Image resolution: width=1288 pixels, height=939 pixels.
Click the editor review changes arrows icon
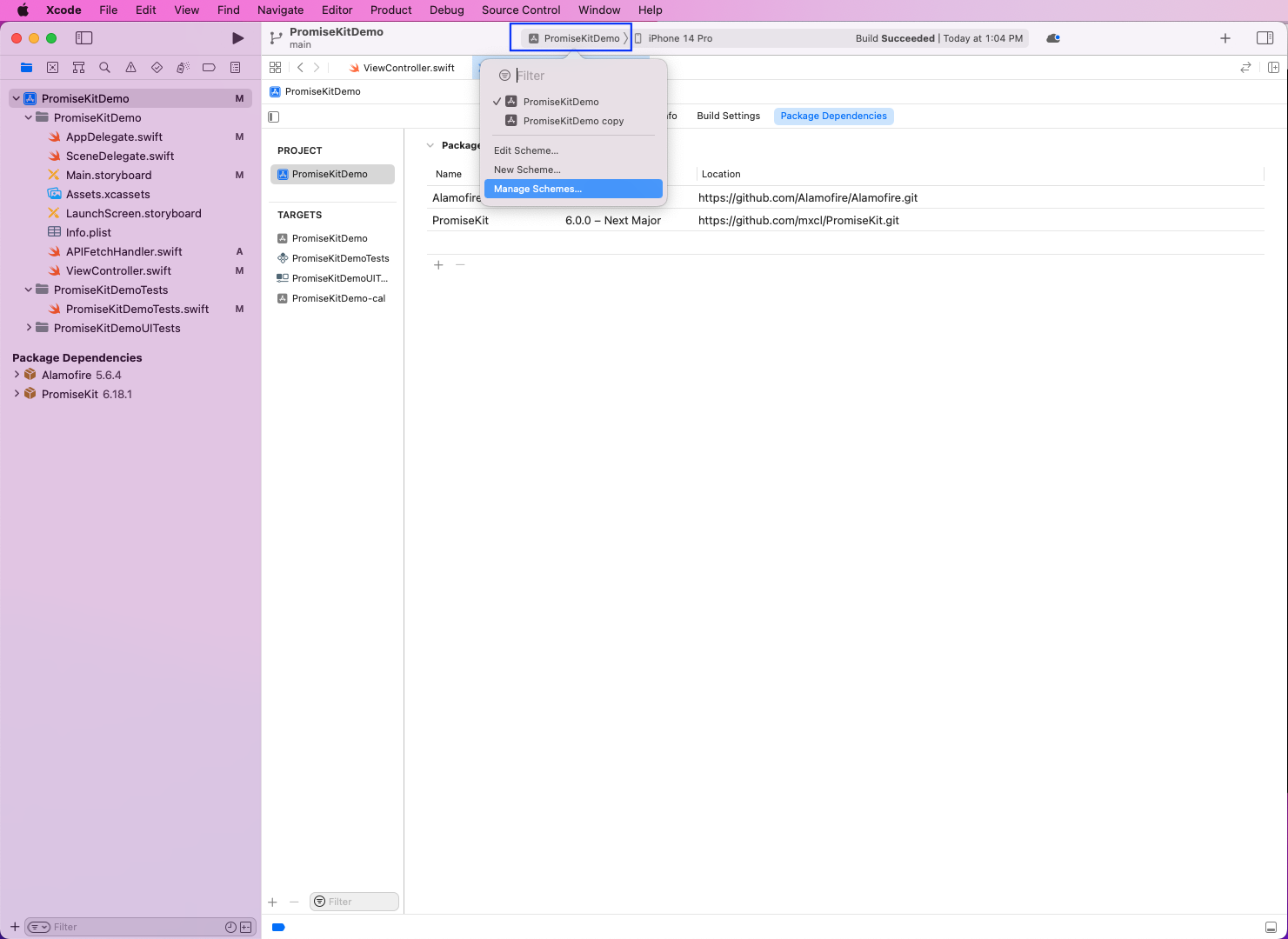pos(1245,68)
